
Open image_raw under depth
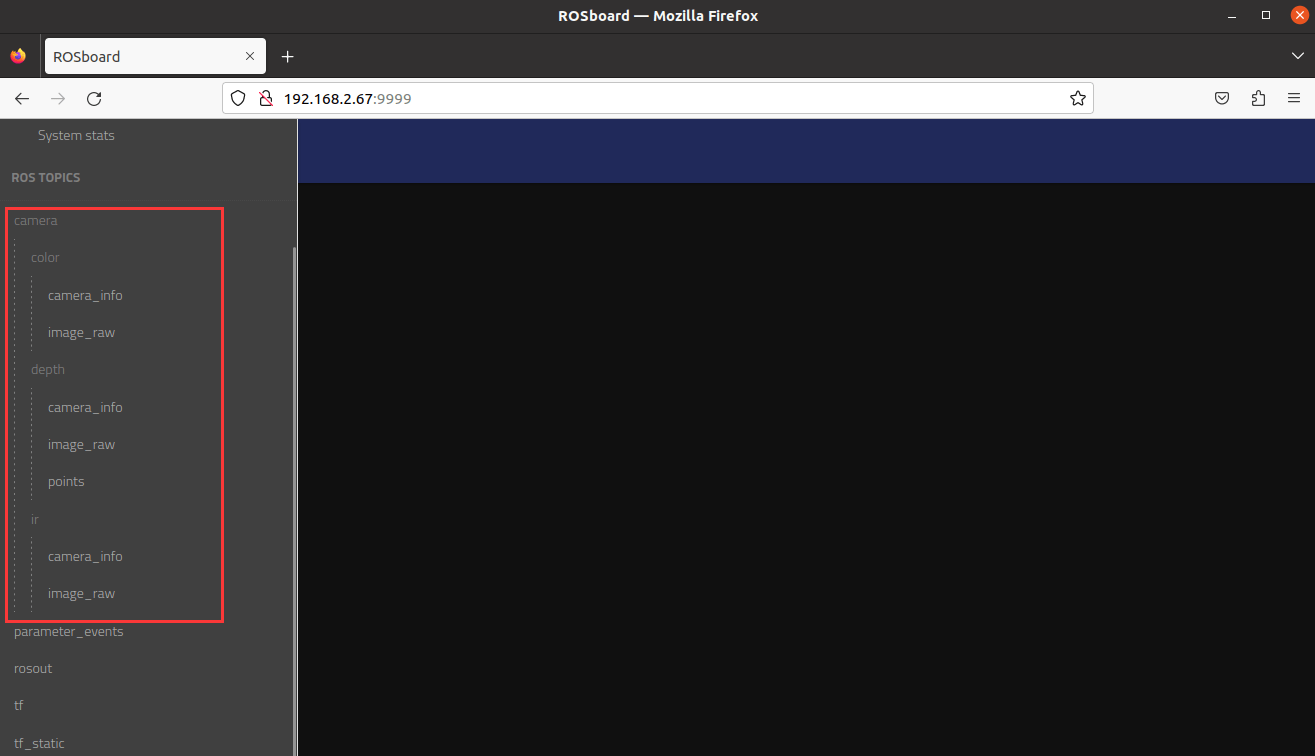pyautogui.click(x=81, y=445)
